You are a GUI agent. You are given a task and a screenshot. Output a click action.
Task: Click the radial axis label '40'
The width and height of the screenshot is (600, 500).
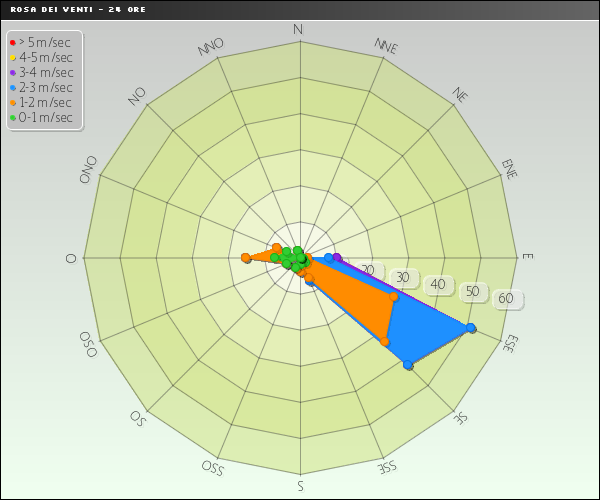pyautogui.click(x=438, y=285)
